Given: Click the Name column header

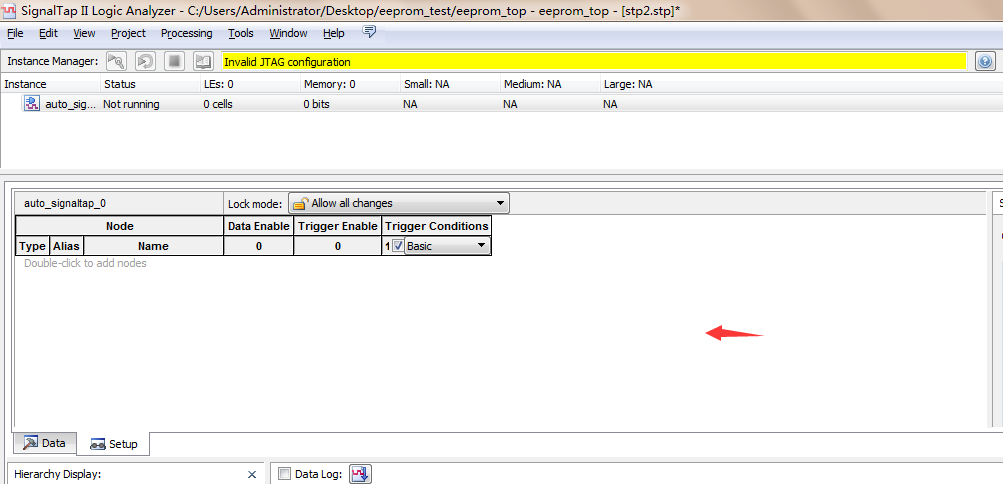Looking at the screenshot, I should tap(154, 246).
